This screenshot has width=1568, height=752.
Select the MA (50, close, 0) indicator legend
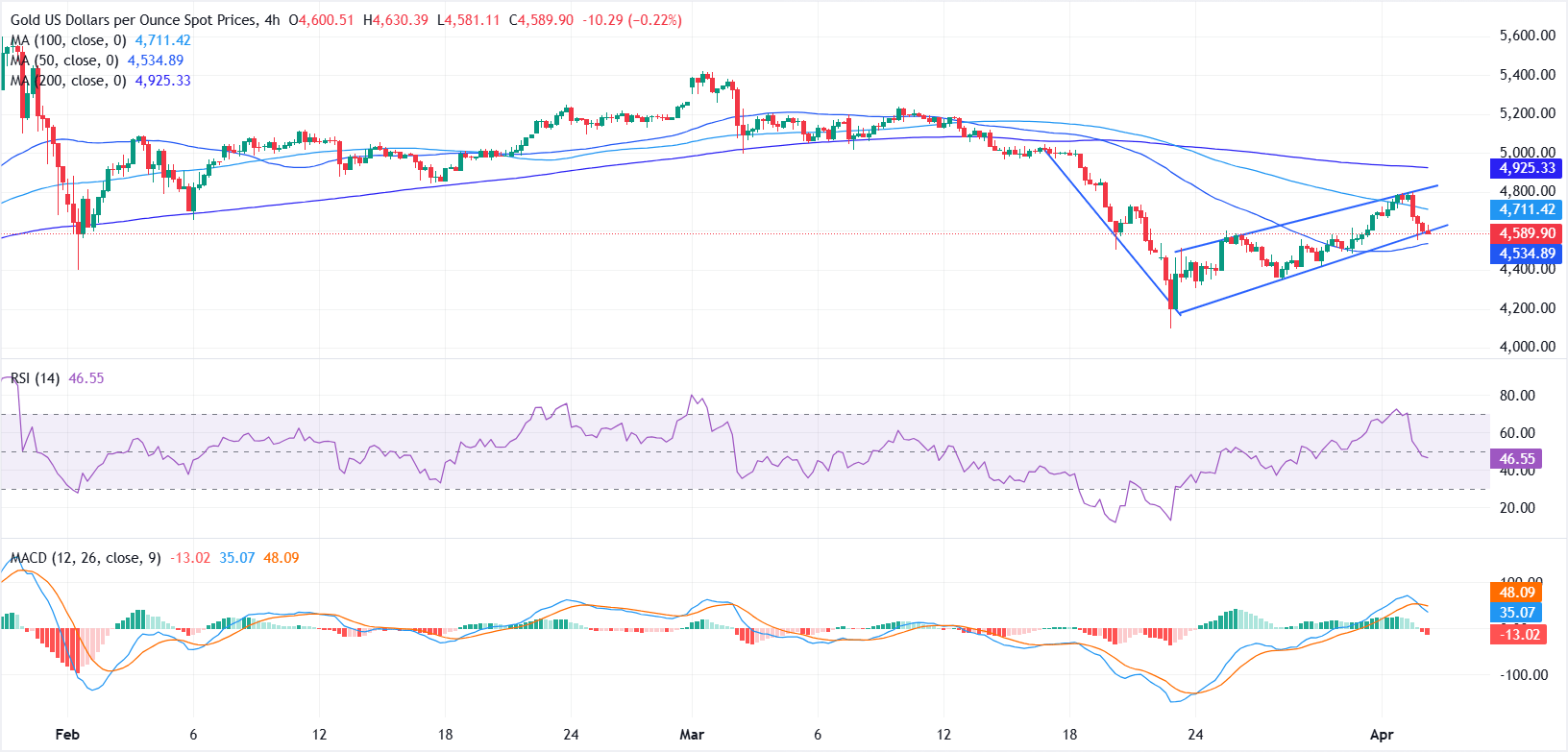[63, 61]
